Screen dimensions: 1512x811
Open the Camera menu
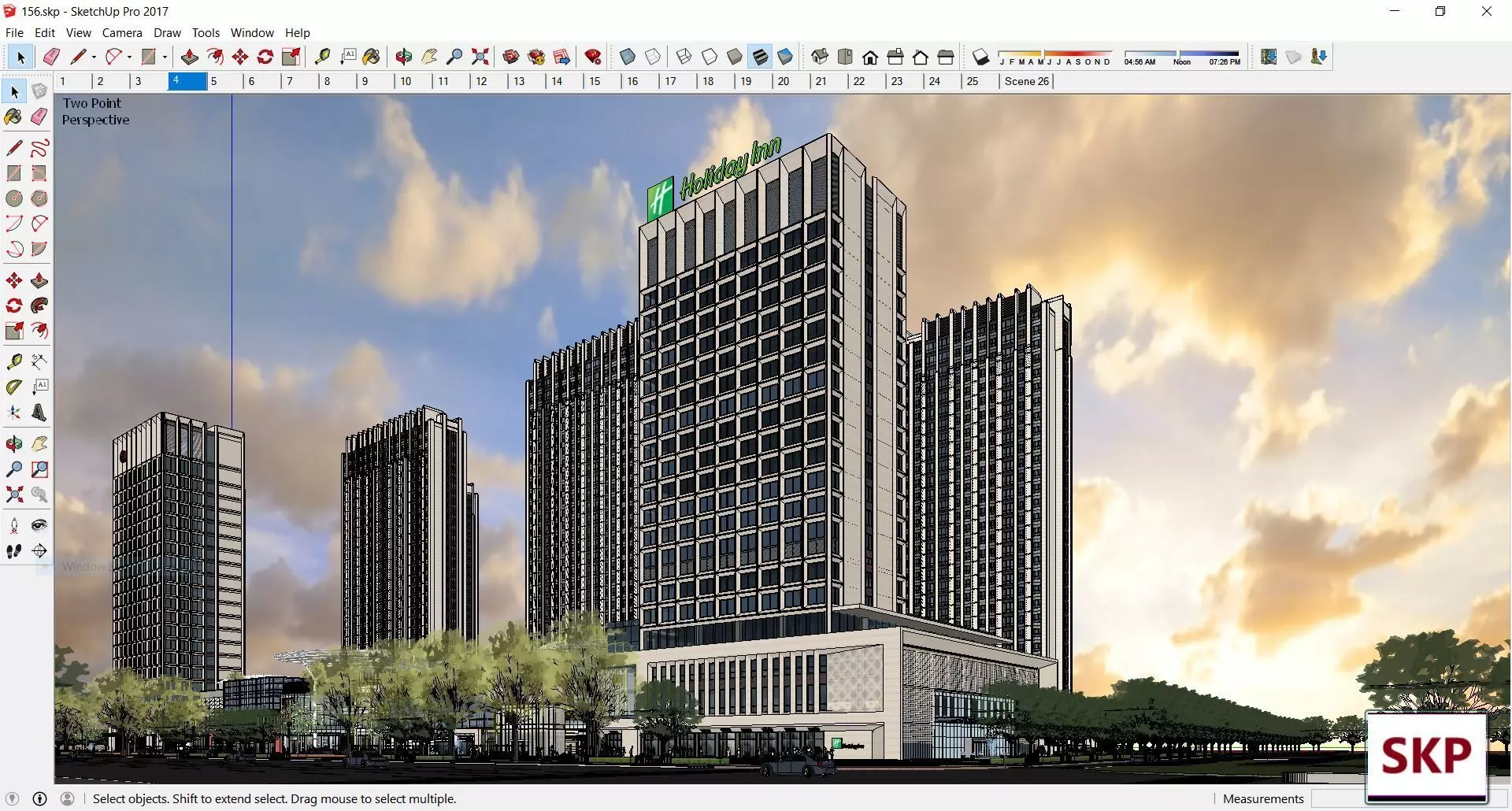coord(122,32)
